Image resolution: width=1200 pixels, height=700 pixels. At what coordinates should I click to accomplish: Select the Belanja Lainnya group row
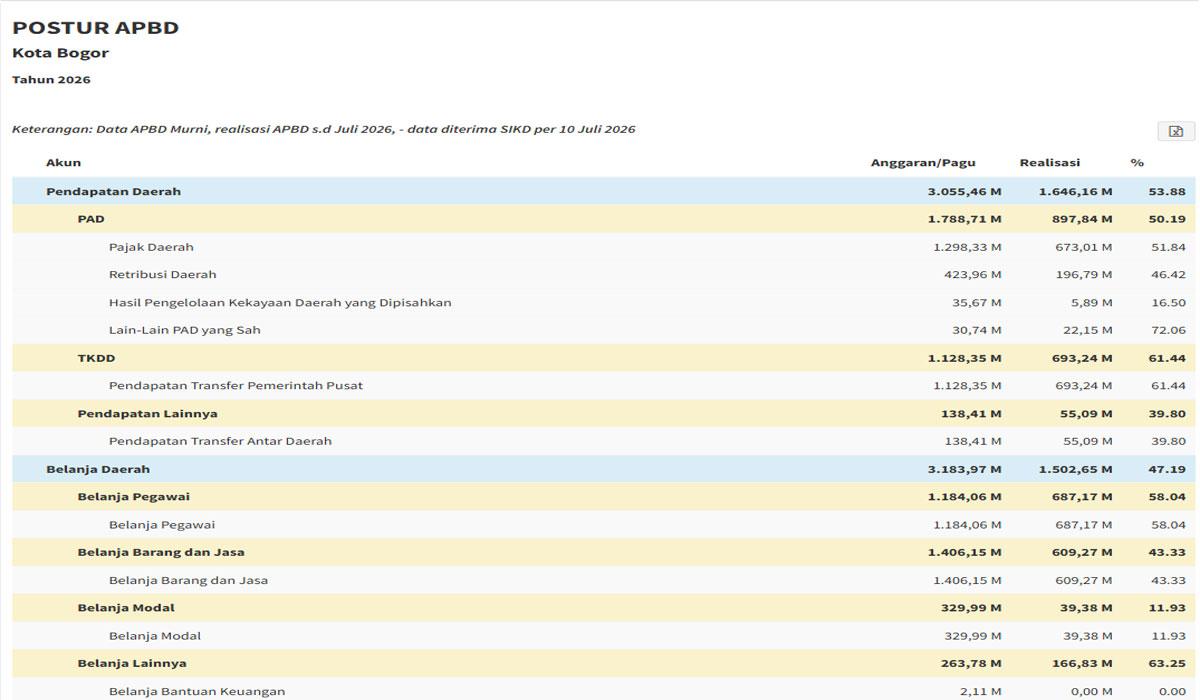pos(604,663)
